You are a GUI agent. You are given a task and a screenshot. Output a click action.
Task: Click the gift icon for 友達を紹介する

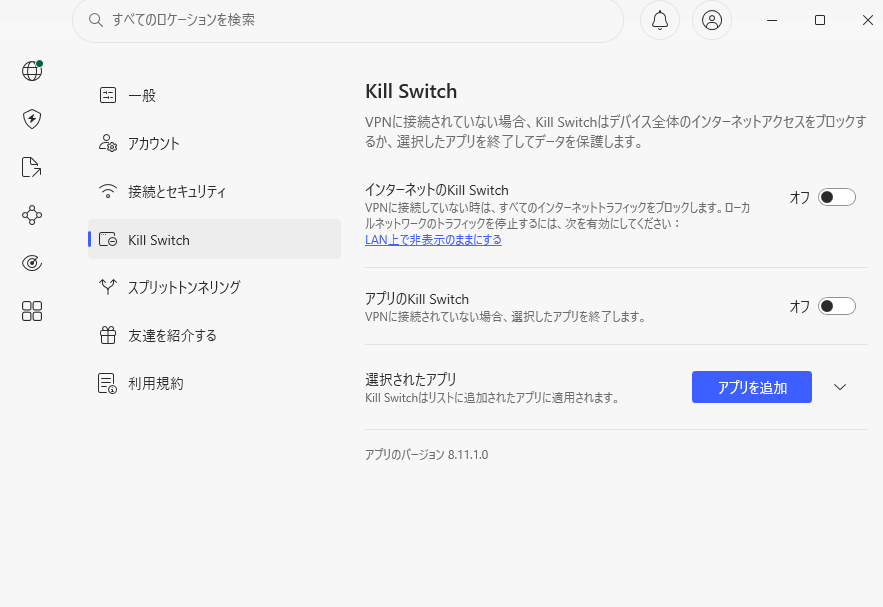(108, 335)
